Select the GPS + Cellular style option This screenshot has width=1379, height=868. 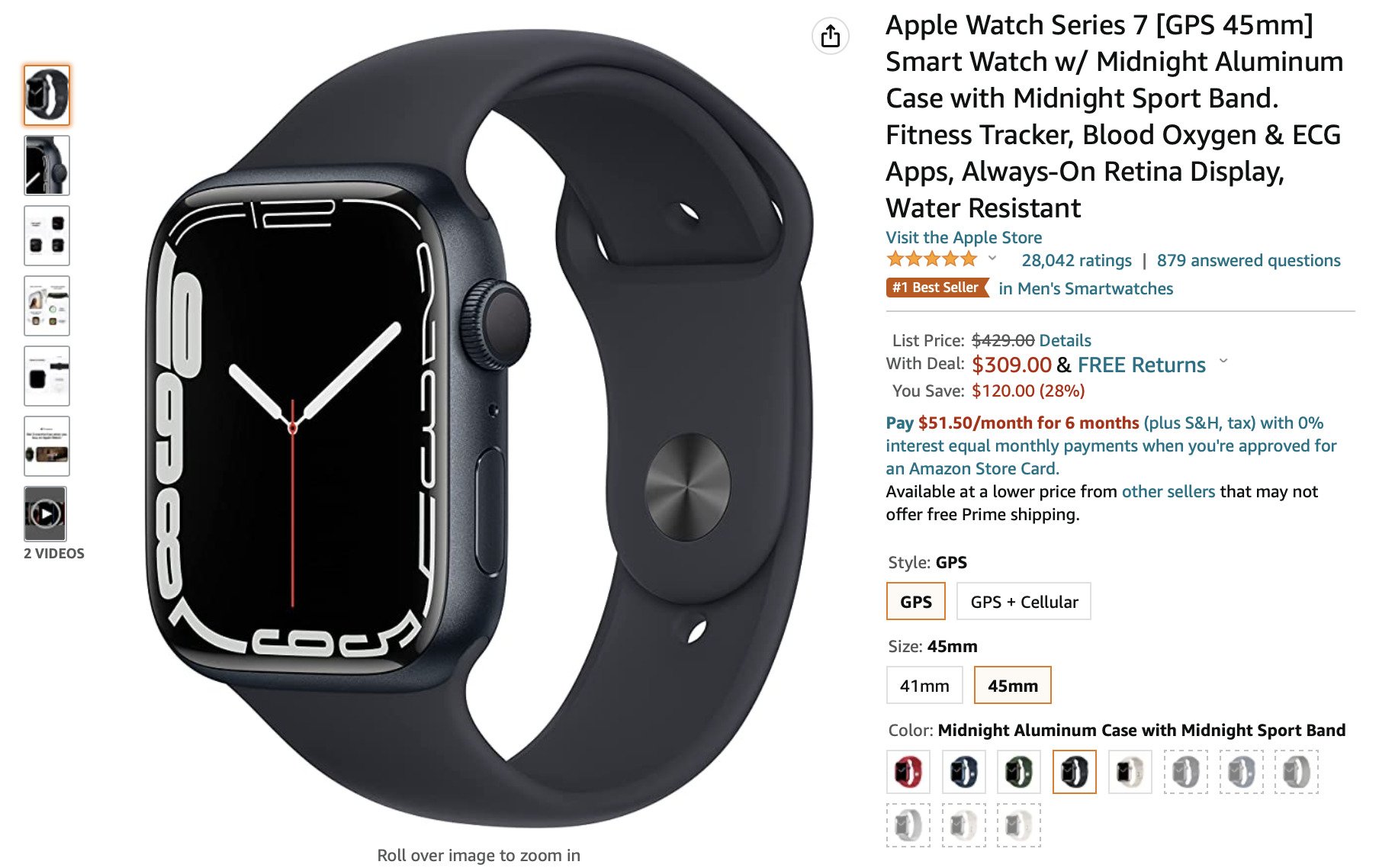[x=1024, y=602]
